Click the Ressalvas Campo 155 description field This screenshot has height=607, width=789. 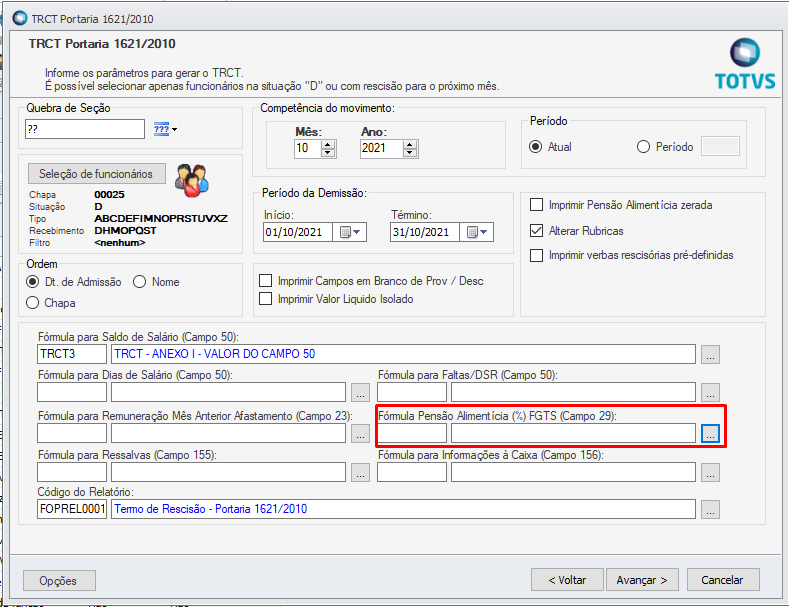coord(228,472)
